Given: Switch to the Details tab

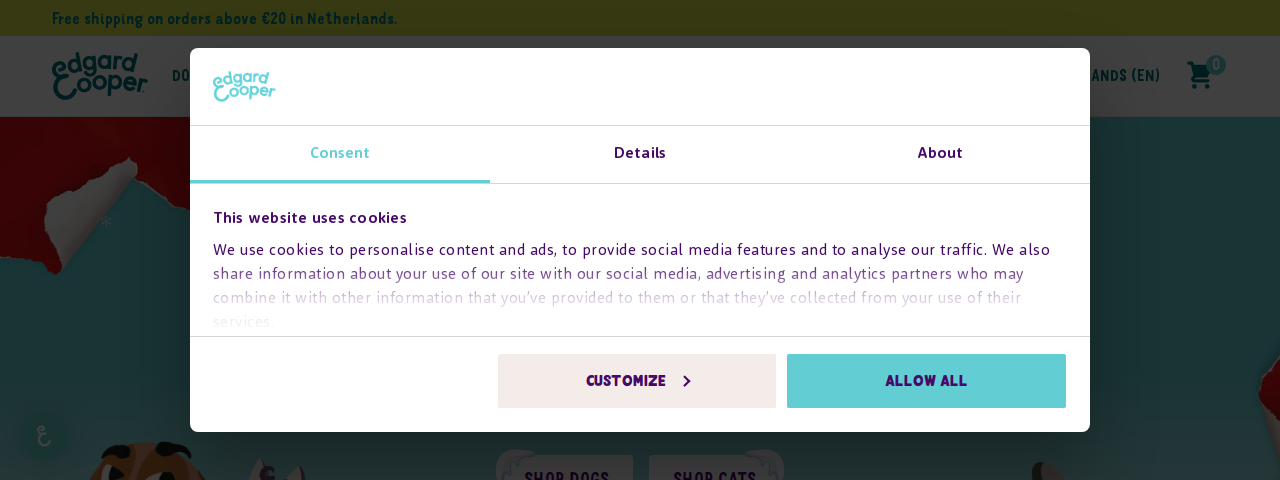Looking at the screenshot, I should coord(640,154).
